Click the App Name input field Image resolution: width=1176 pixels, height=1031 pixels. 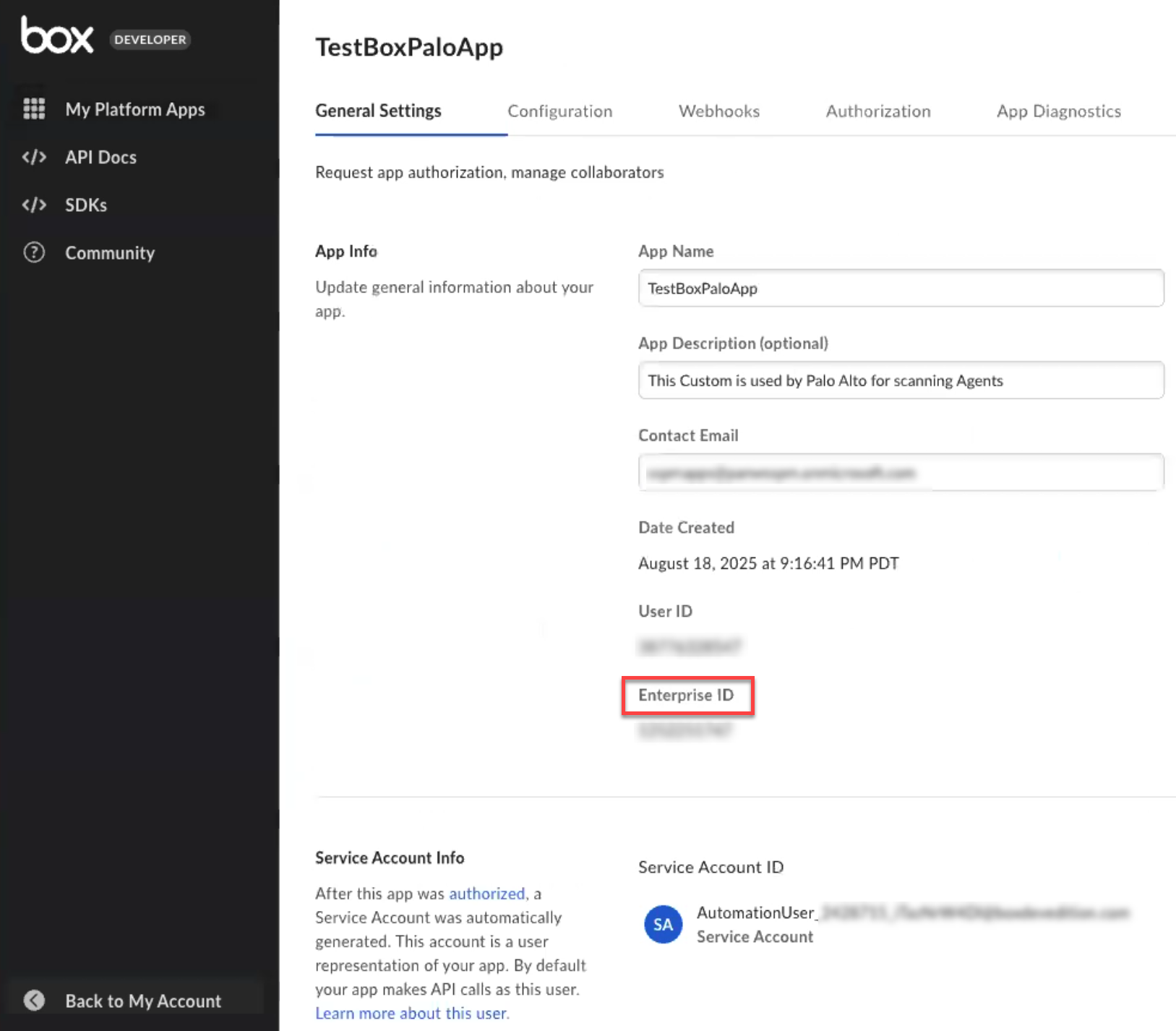pos(901,288)
